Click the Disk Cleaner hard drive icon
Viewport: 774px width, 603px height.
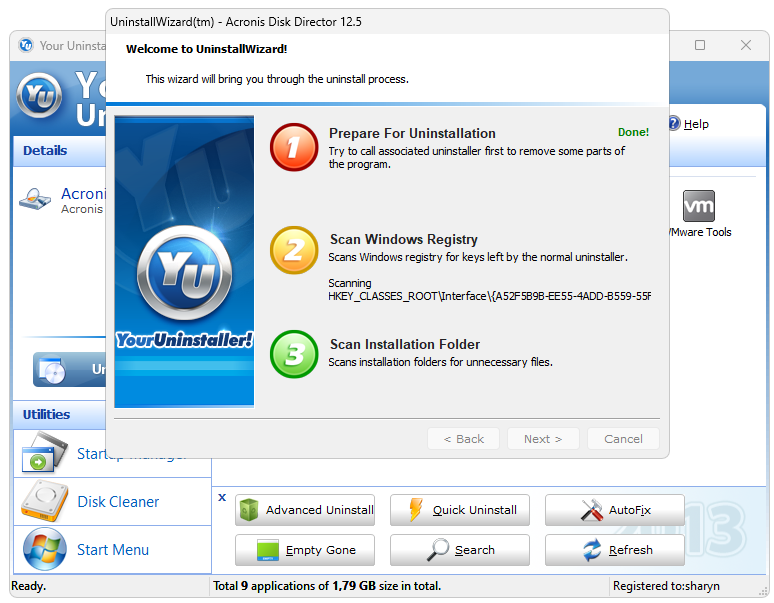pos(44,501)
